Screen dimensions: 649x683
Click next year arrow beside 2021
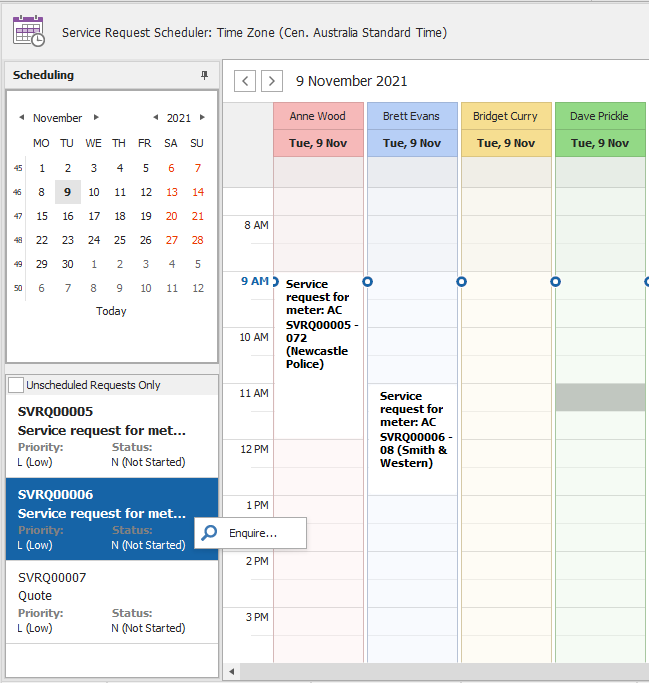click(203, 118)
